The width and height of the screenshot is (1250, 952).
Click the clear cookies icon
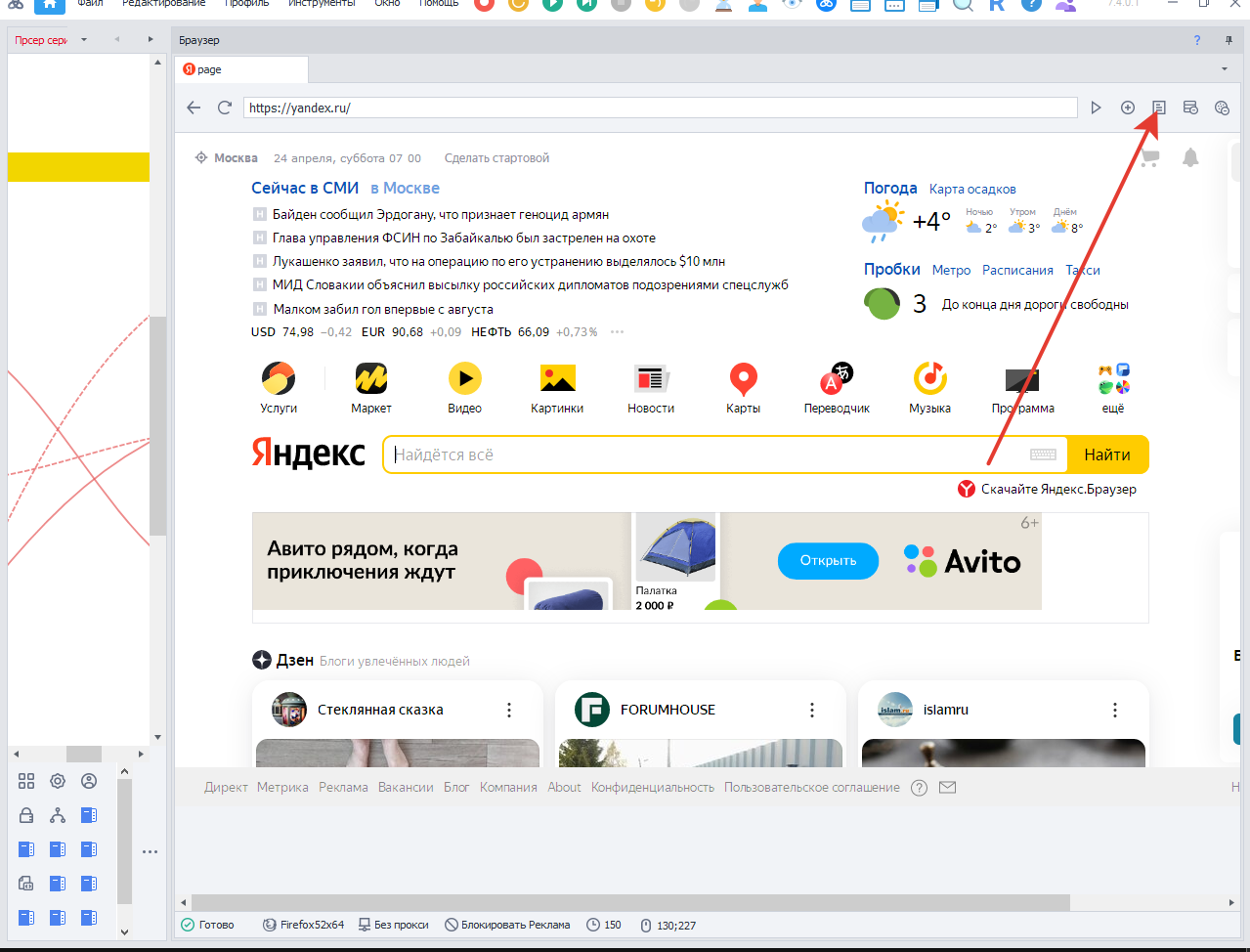pyautogui.click(x=1222, y=108)
